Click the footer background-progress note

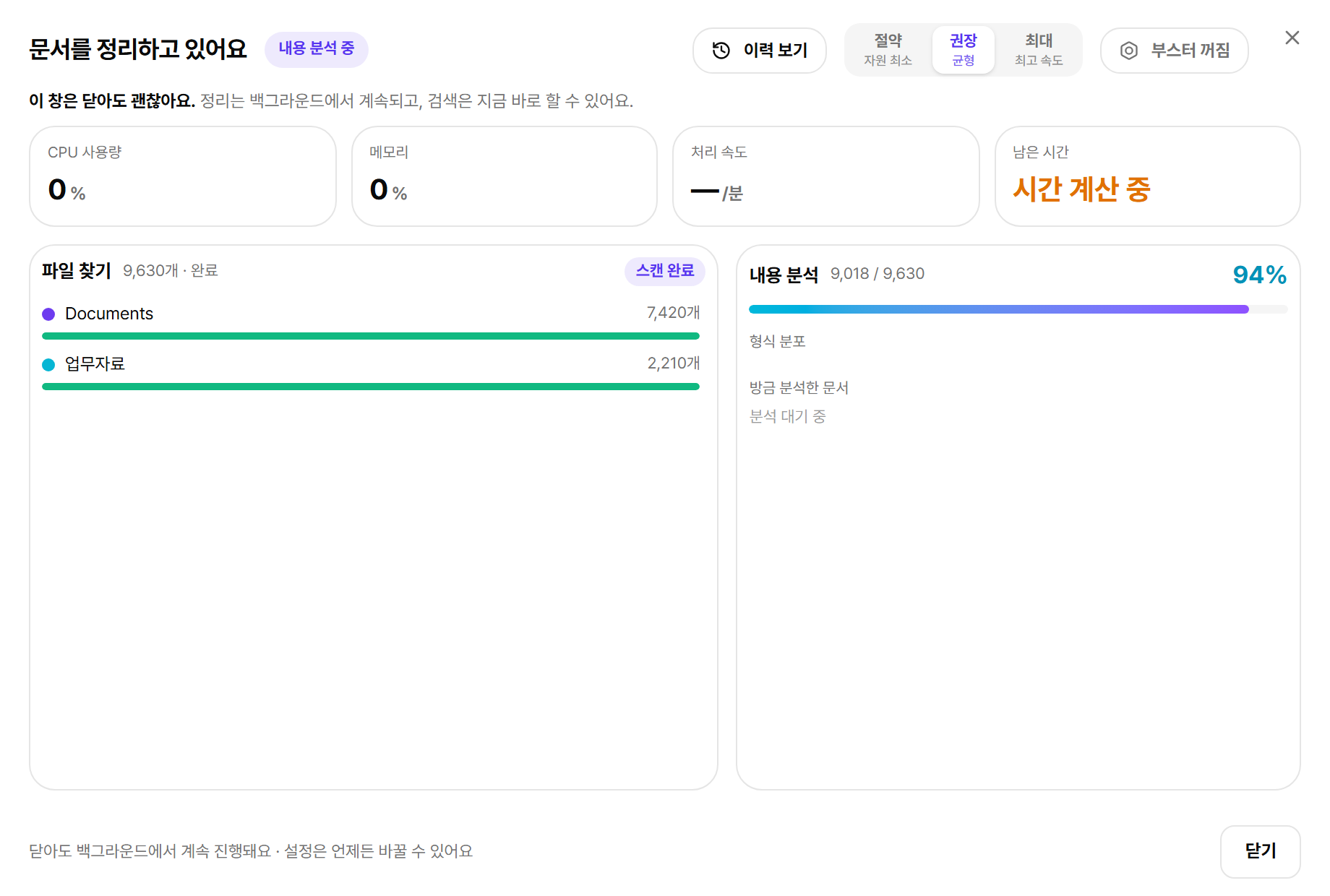click(x=251, y=851)
